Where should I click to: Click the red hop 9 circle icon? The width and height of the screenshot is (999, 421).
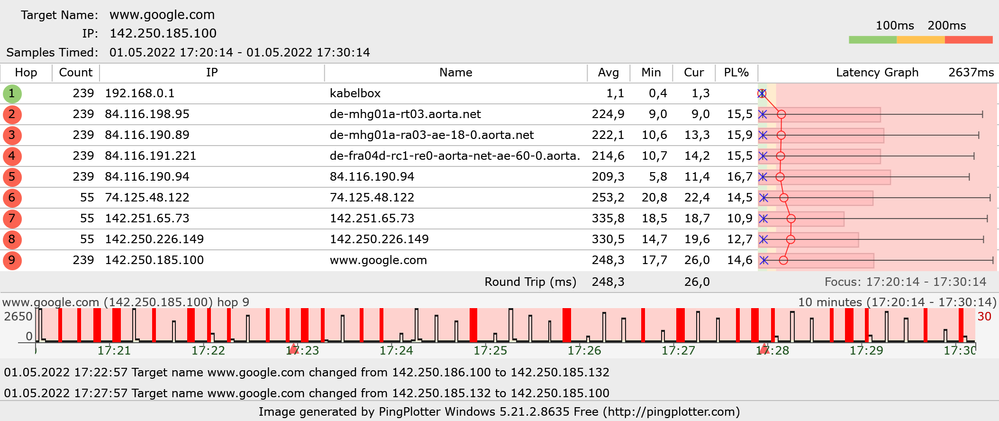coord(12,260)
